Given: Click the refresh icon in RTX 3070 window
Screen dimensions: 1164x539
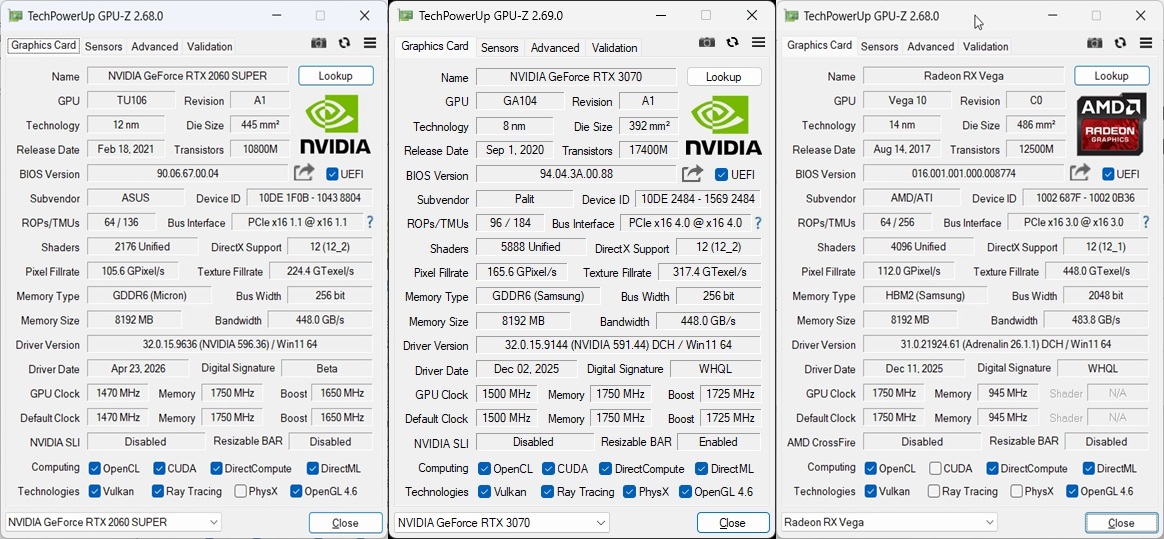Looking at the screenshot, I should point(732,43).
